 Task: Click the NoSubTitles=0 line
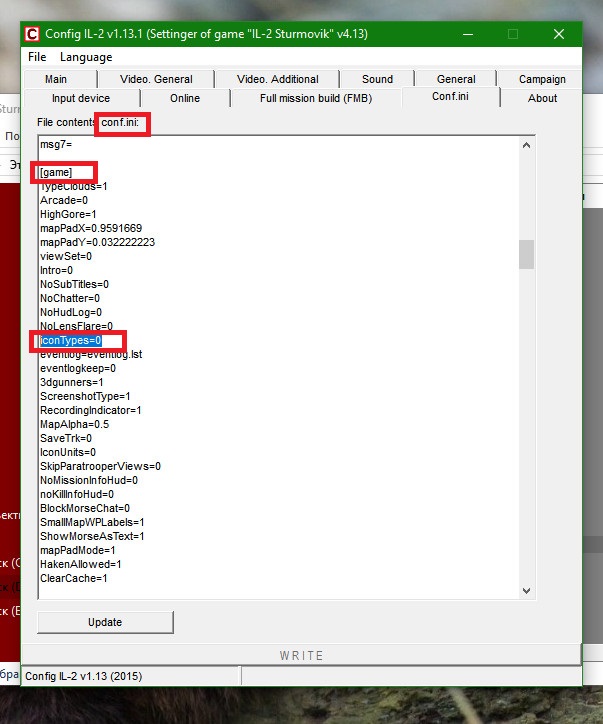74,284
